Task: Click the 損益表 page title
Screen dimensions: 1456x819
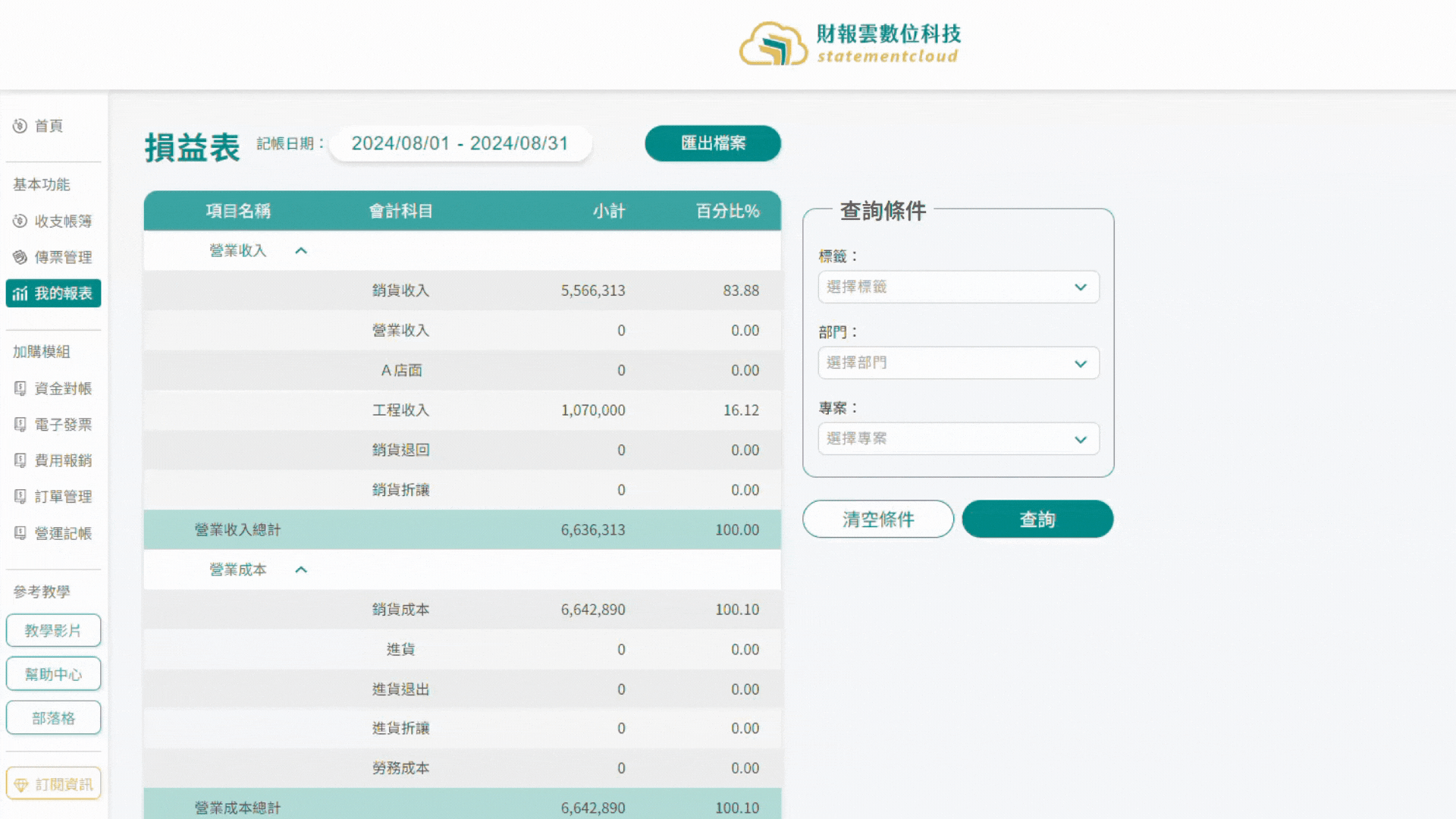Action: 193,147
